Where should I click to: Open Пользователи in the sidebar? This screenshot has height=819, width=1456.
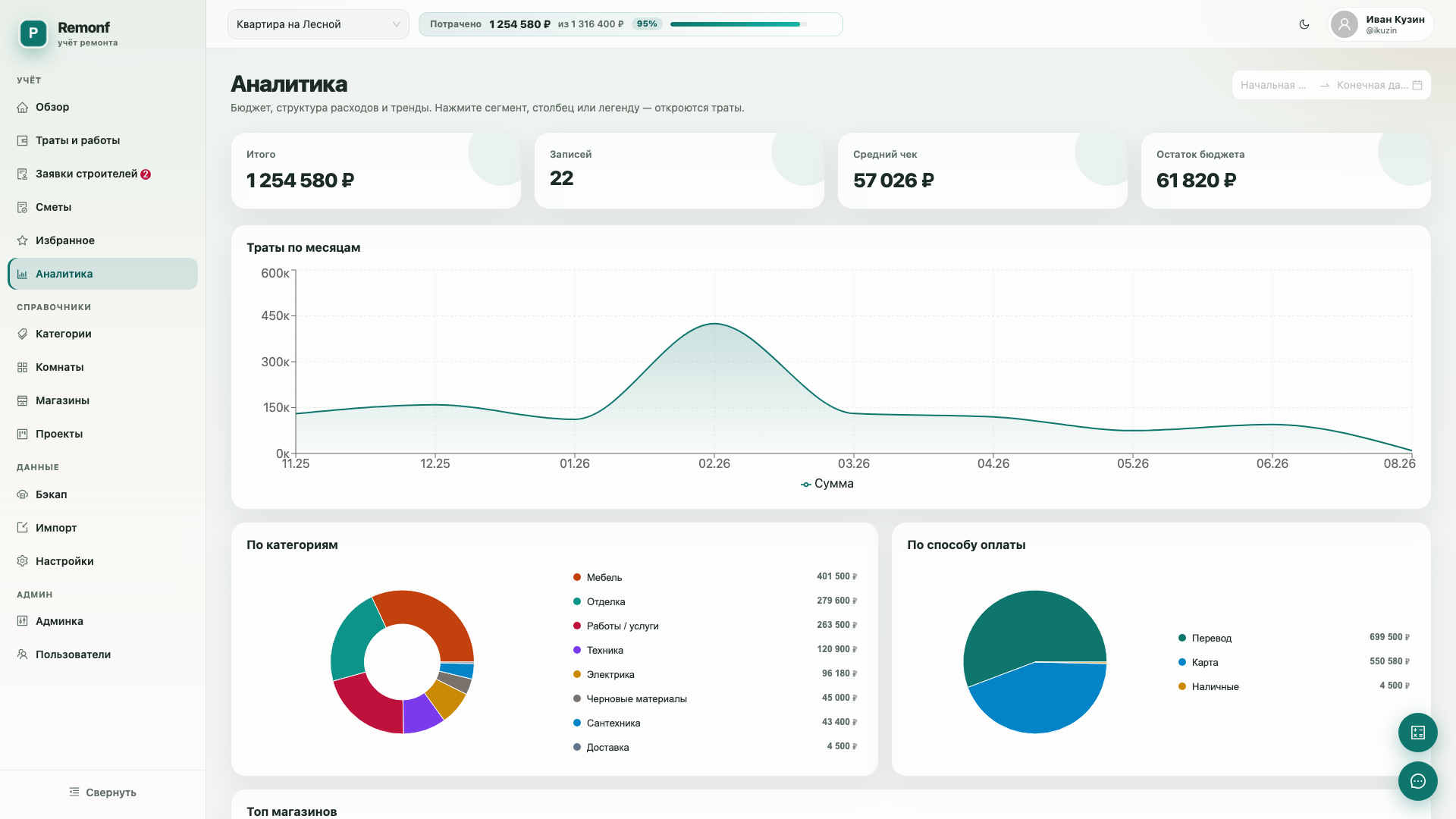coord(103,654)
